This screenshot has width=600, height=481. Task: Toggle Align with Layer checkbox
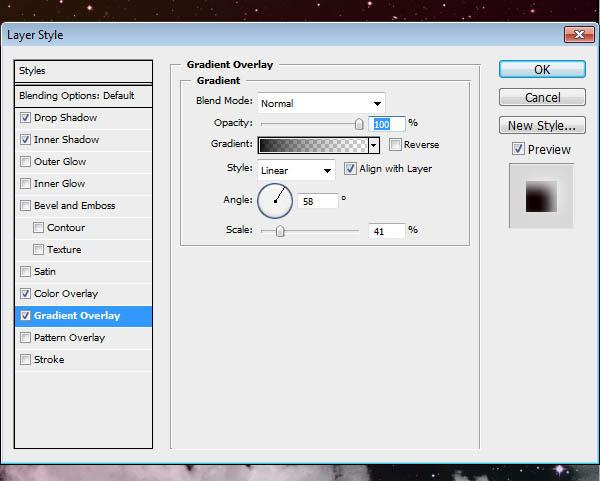pyautogui.click(x=350, y=168)
